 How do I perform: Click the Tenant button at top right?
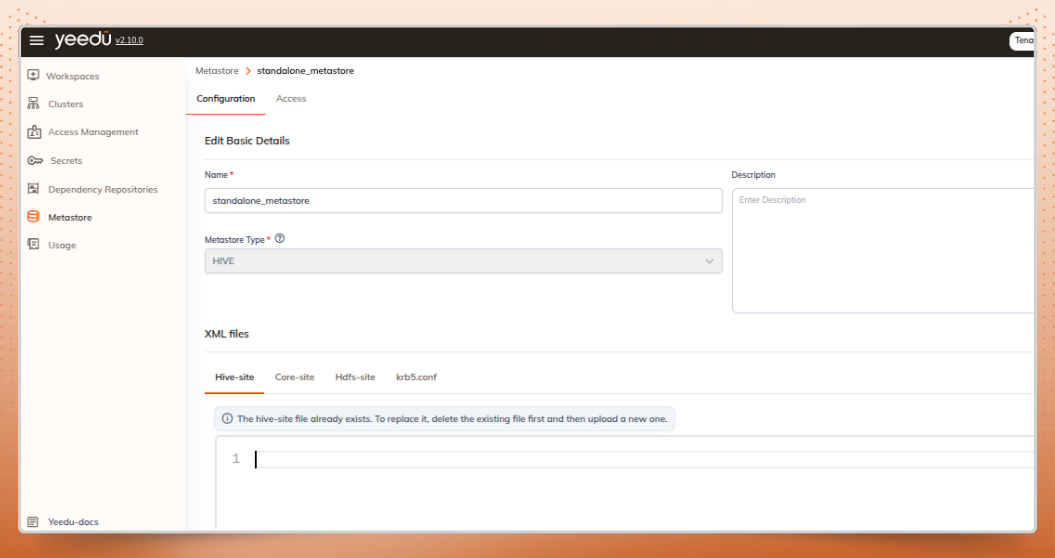click(x=1022, y=40)
